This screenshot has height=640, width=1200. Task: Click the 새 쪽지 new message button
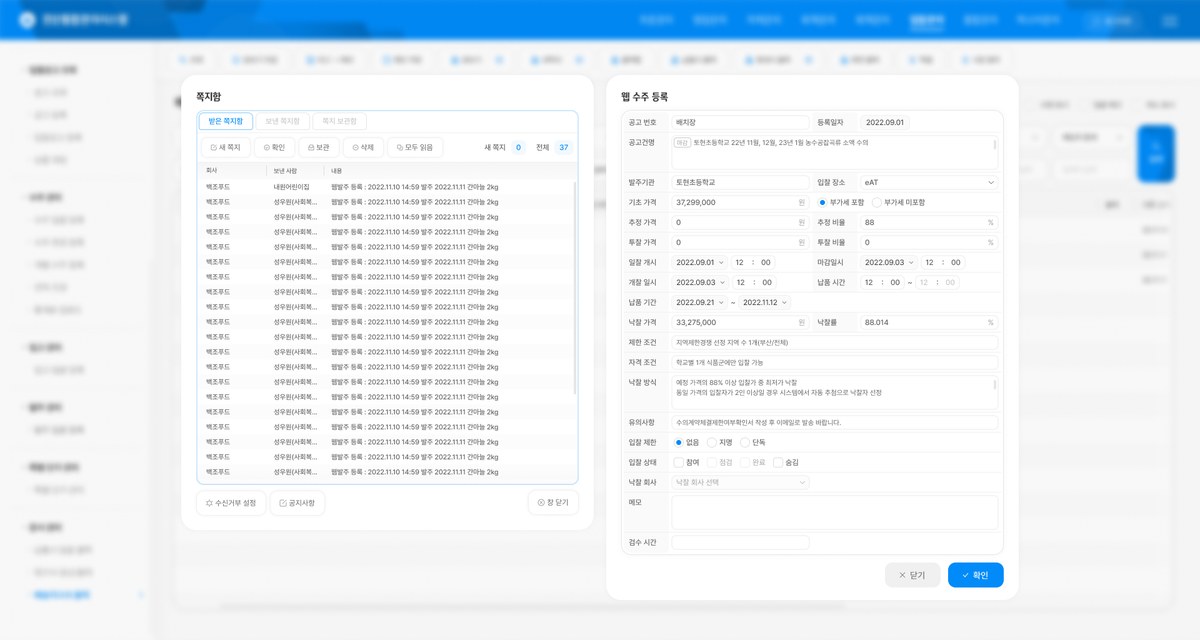(226, 147)
